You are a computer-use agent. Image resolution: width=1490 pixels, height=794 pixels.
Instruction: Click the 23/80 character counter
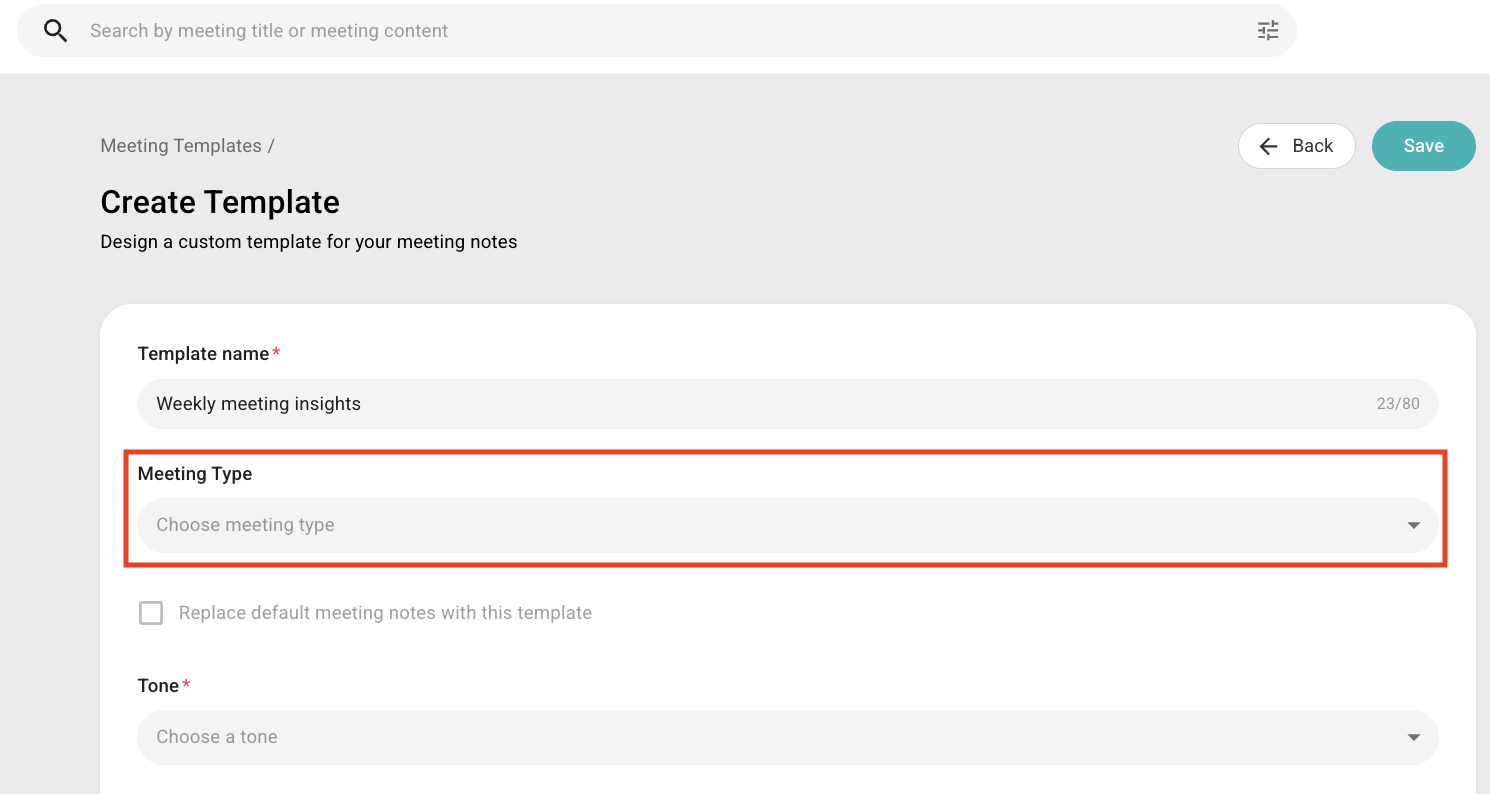pyautogui.click(x=1398, y=404)
